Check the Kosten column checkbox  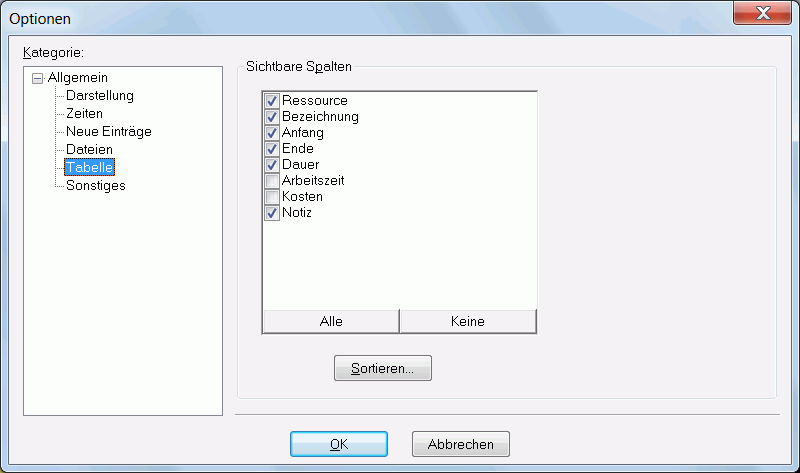click(271, 197)
